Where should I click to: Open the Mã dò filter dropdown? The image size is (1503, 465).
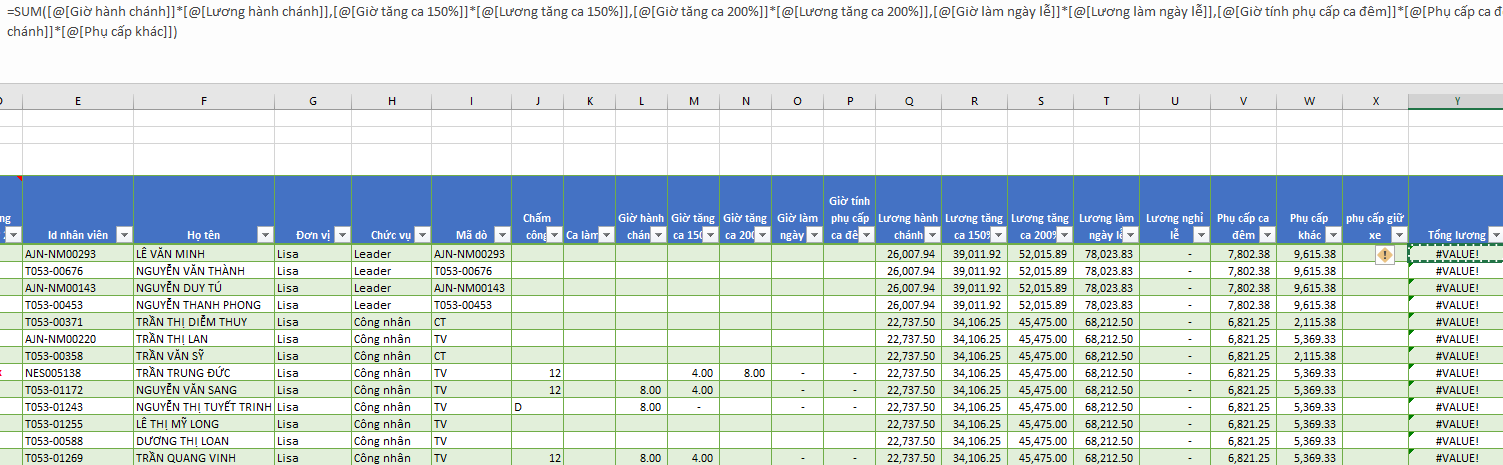(x=501, y=235)
